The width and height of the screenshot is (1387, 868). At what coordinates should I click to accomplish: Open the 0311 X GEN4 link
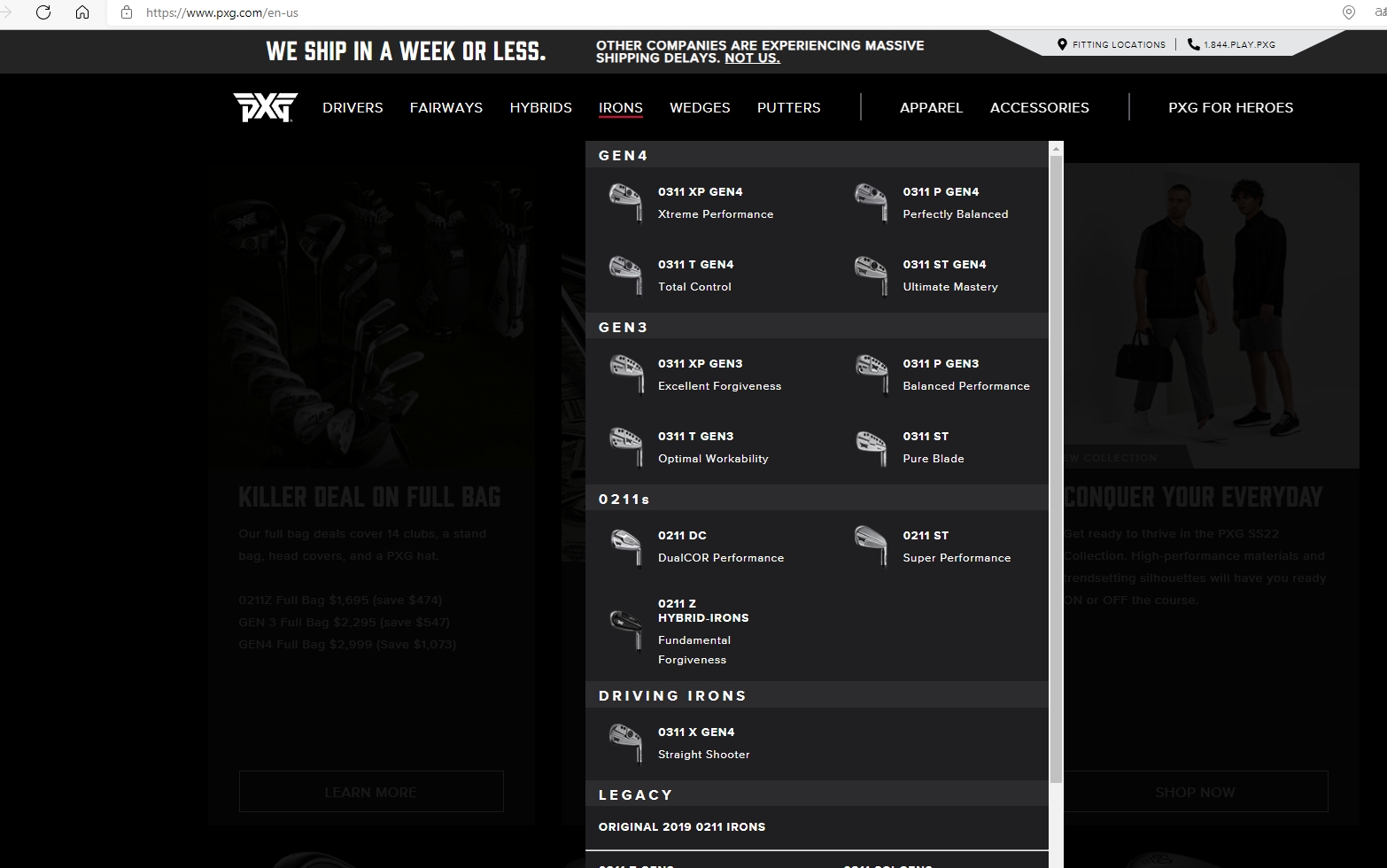696,732
